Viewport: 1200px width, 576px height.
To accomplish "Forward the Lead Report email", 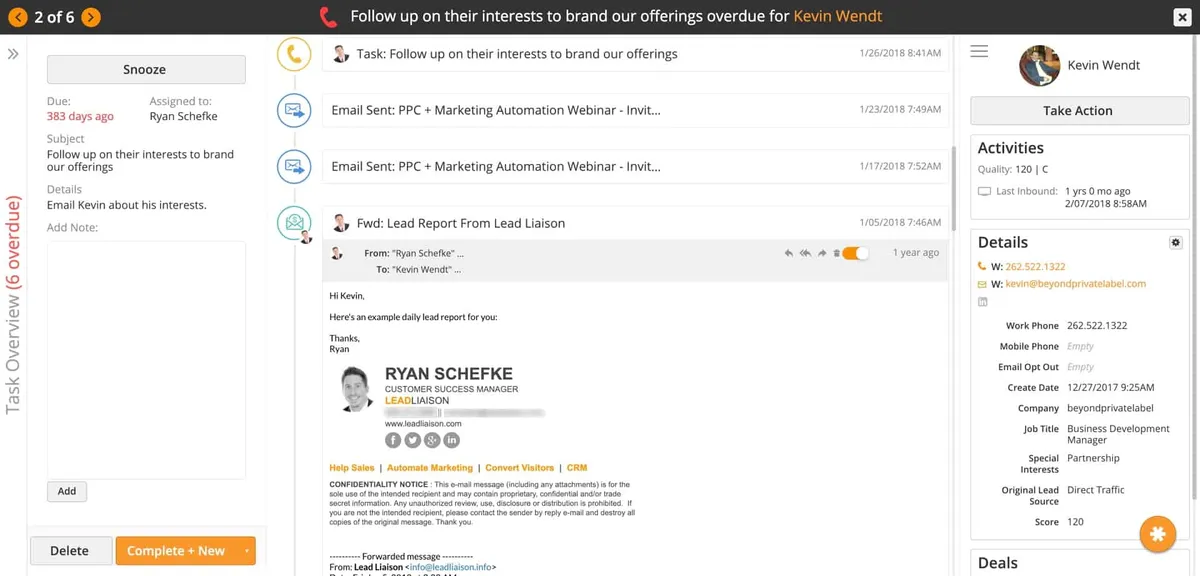I will coord(822,254).
